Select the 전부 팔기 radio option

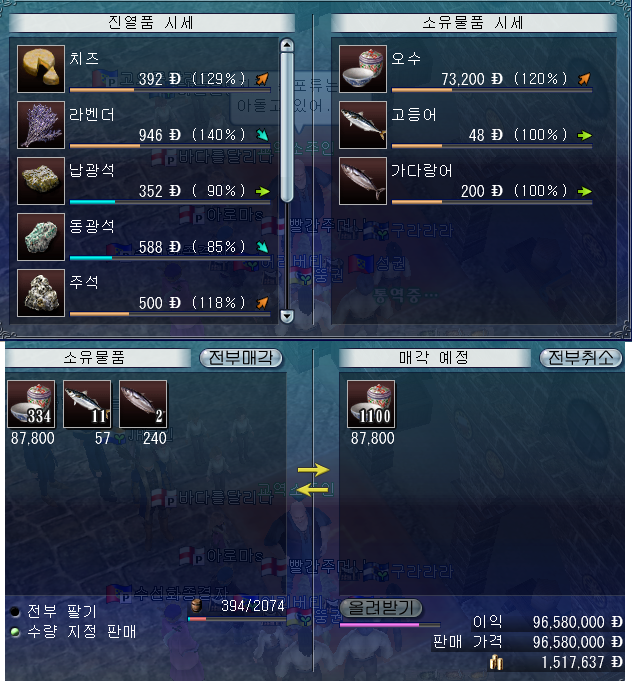coord(15,611)
